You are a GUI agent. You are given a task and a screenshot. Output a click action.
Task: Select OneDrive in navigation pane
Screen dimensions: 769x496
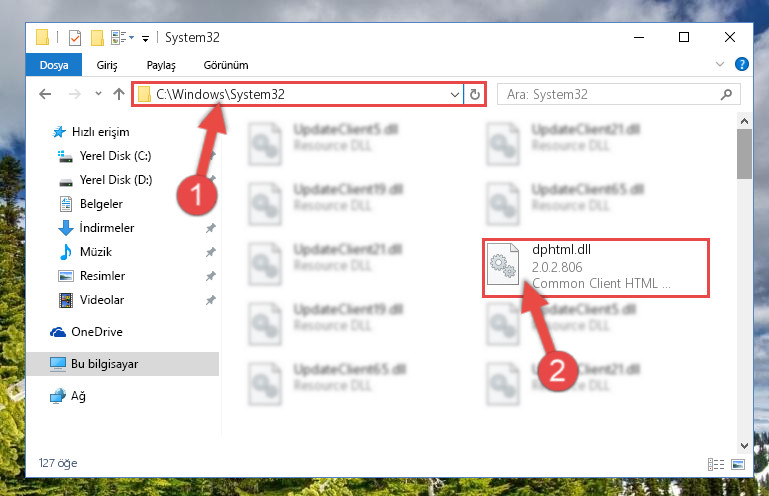(x=97, y=332)
